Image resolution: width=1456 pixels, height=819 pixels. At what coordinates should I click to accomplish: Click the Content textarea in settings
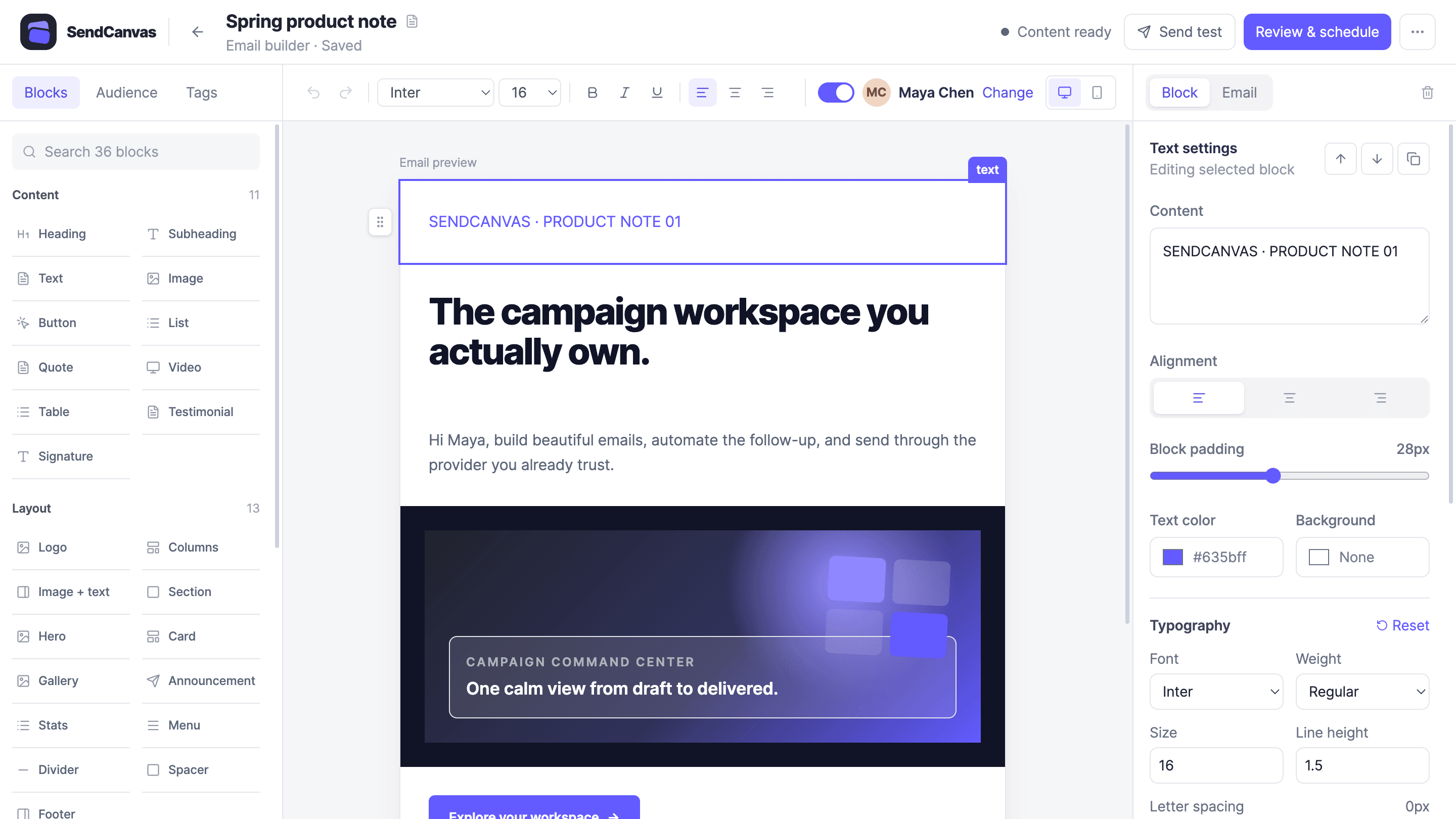[1289, 276]
